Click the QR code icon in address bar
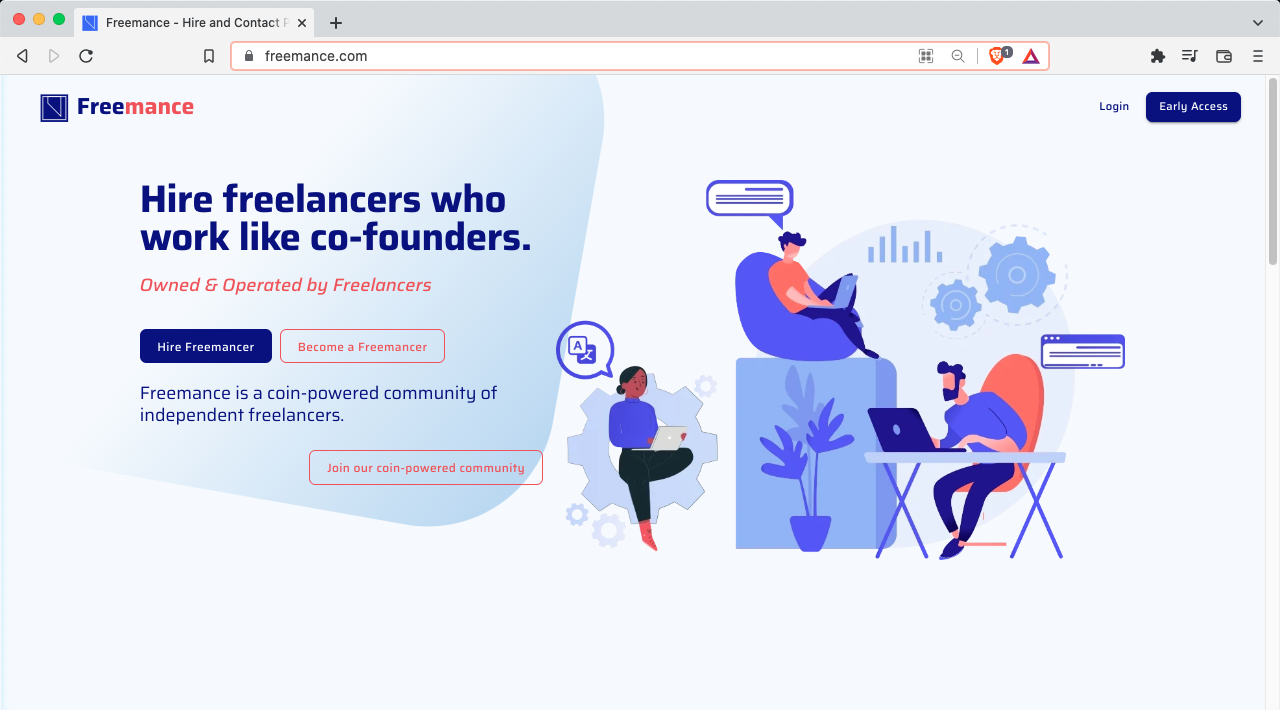This screenshot has width=1280, height=710. 926,56
